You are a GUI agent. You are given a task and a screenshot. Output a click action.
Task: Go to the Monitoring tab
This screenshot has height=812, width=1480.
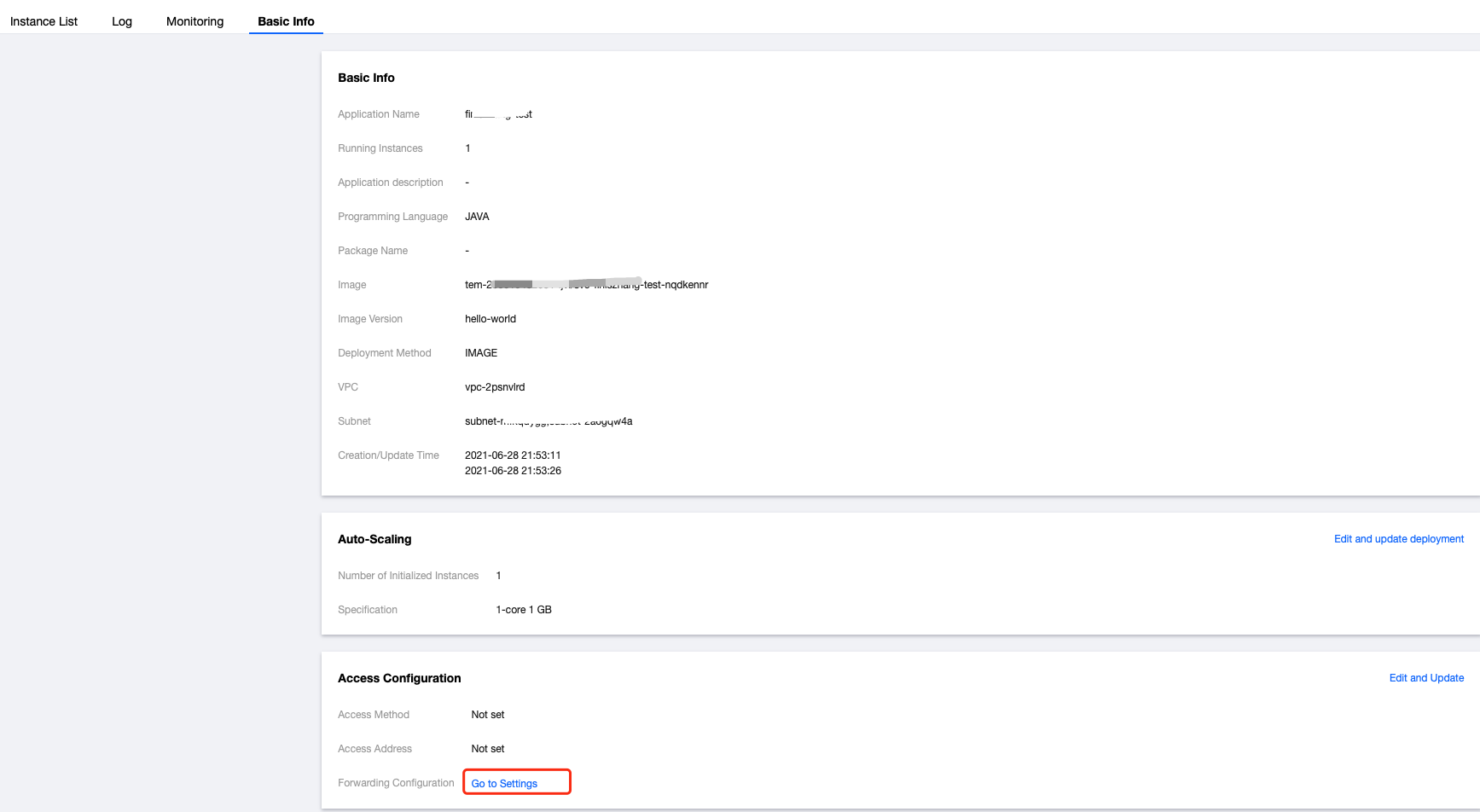click(194, 21)
